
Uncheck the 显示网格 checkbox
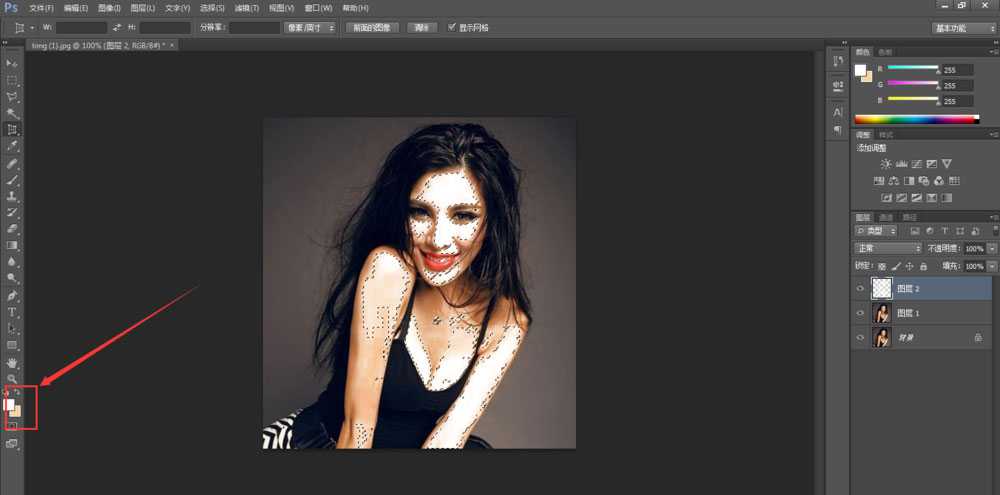(452, 28)
